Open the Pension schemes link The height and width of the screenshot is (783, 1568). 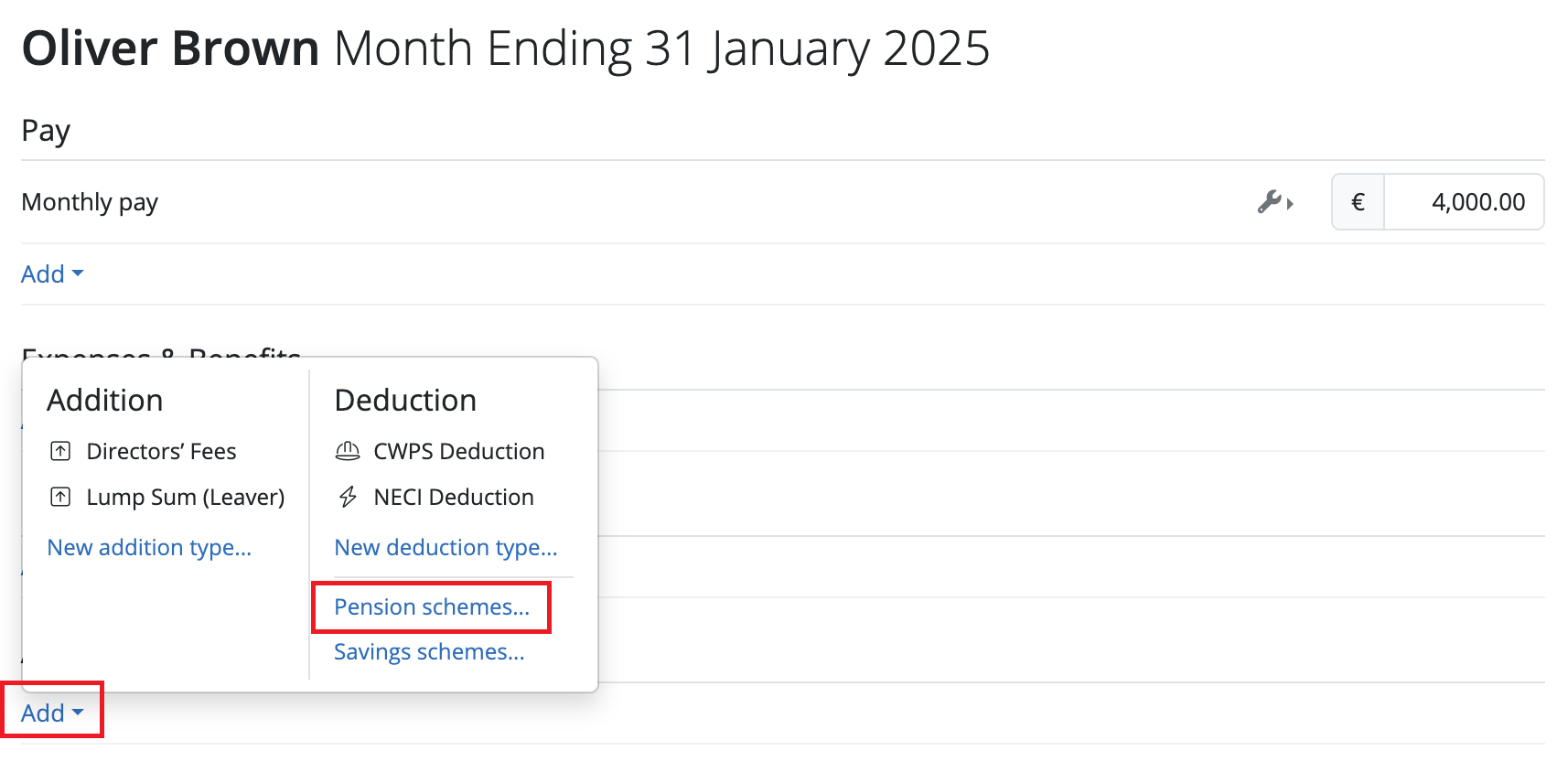(x=431, y=606)
